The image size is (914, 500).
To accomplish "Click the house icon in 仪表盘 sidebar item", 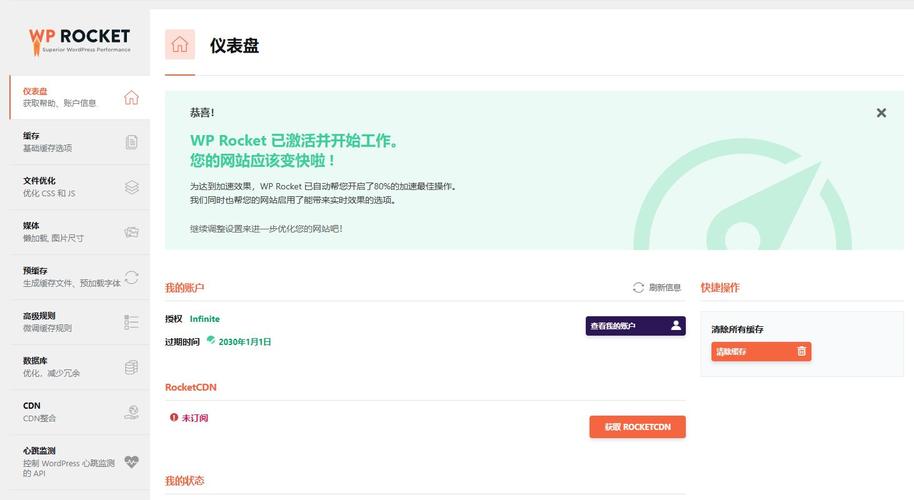I will [x=131, y=97].
